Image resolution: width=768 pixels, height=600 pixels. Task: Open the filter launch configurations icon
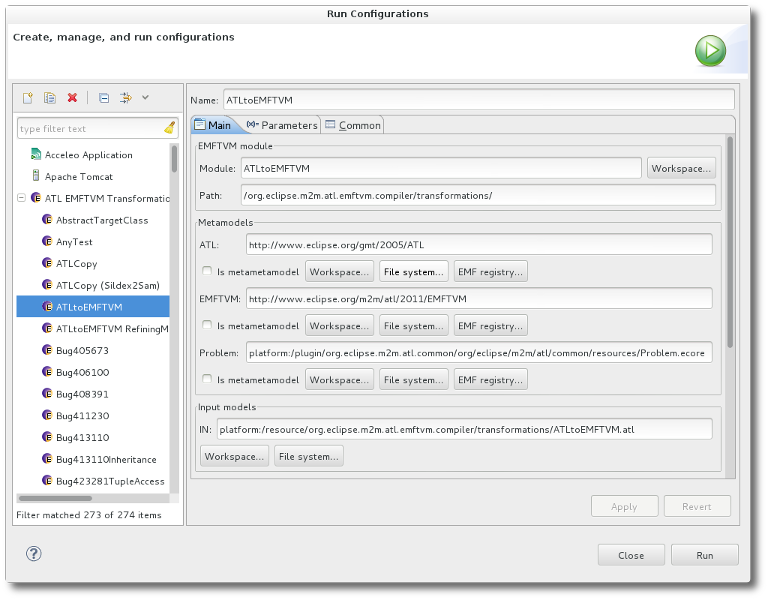125,98
